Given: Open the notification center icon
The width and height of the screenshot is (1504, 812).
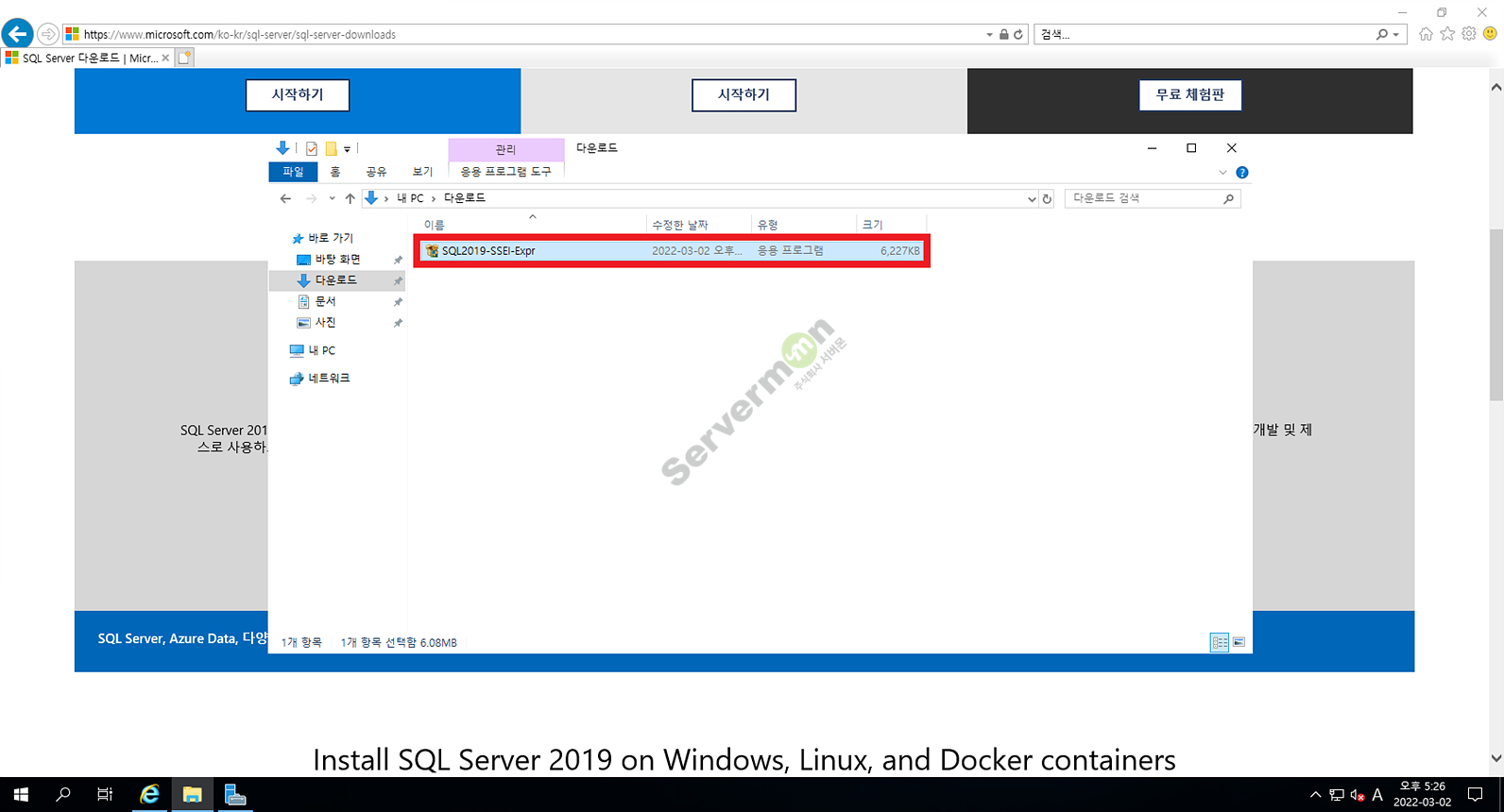Looking at the screenshot, I should pyautogui.click(x=1475, y=795).
